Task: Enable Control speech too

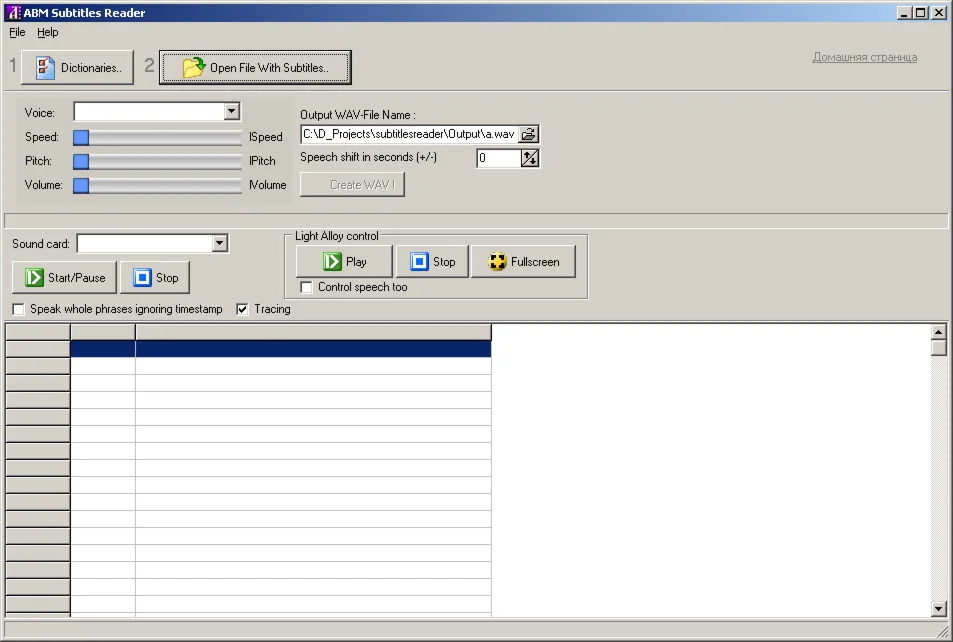Action: pyautogui.click(x=306, y=287)
